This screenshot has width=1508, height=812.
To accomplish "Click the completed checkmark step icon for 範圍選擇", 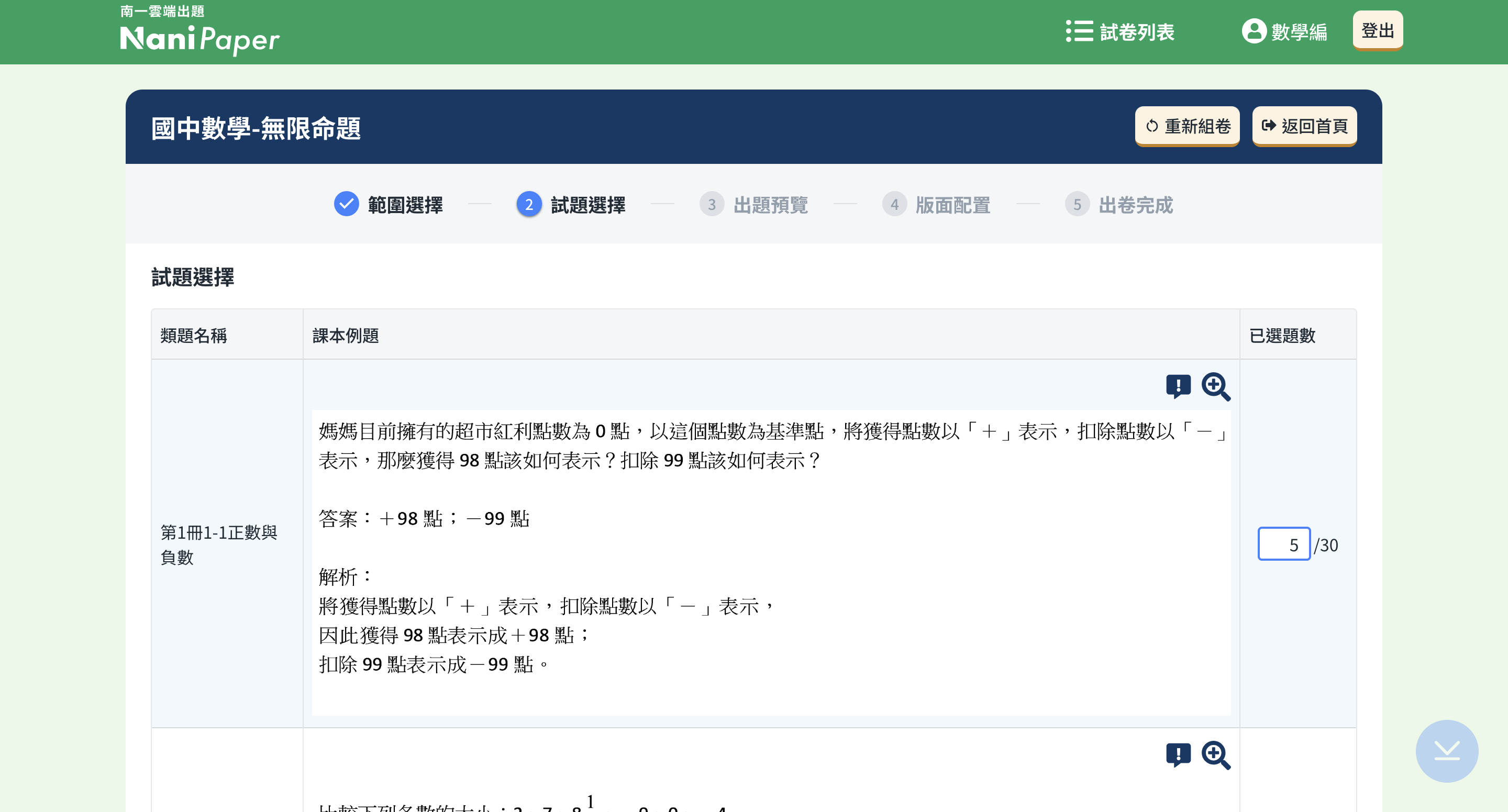I will [347, 204].
